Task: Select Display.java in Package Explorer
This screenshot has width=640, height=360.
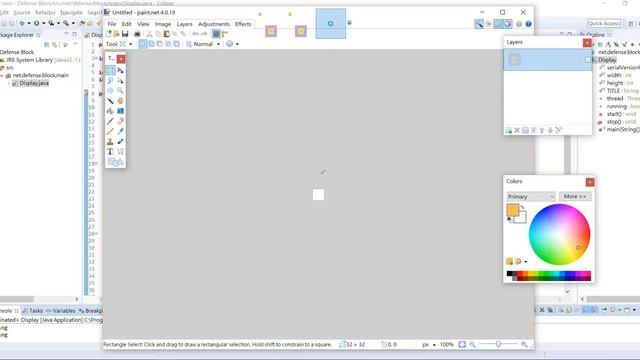Action: (34, 83)
